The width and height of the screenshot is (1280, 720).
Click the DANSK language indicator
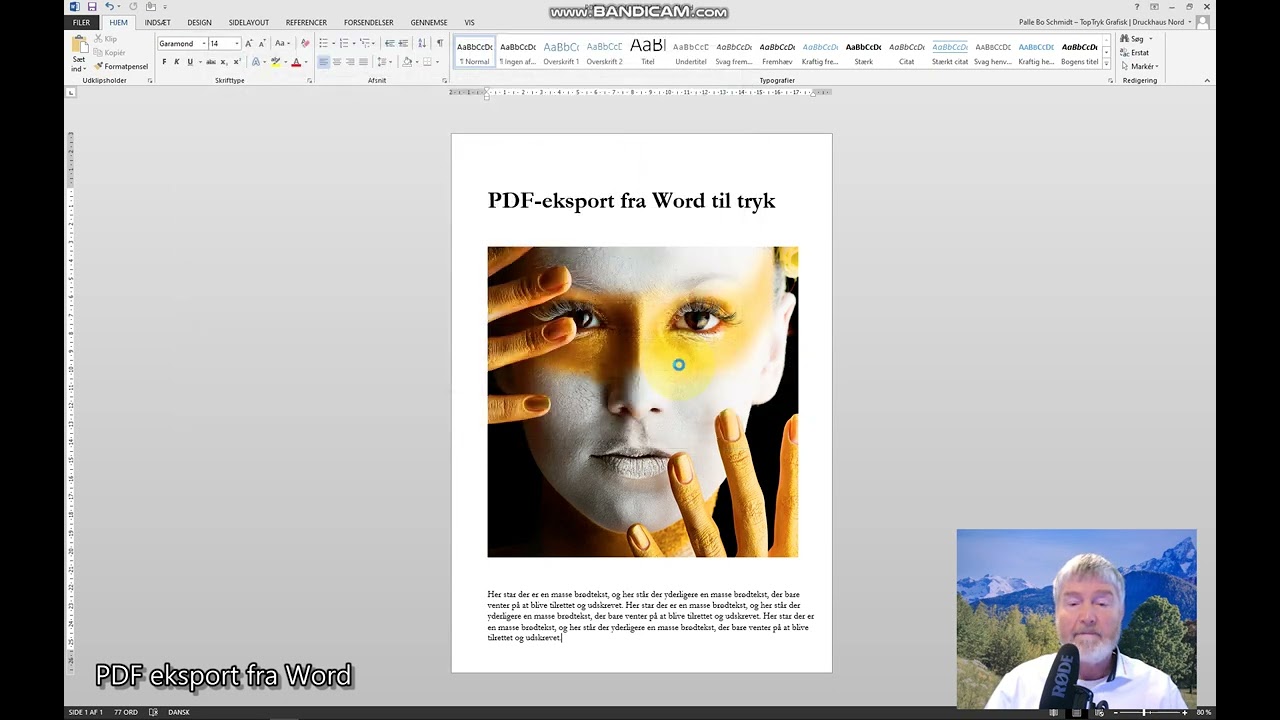[x=179, y=712]
